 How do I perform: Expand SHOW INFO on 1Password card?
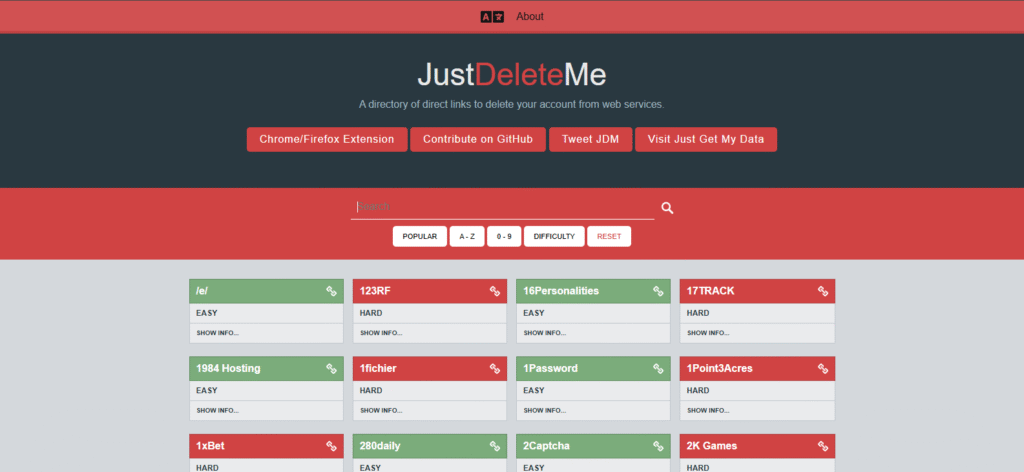[x=545, y=411]
